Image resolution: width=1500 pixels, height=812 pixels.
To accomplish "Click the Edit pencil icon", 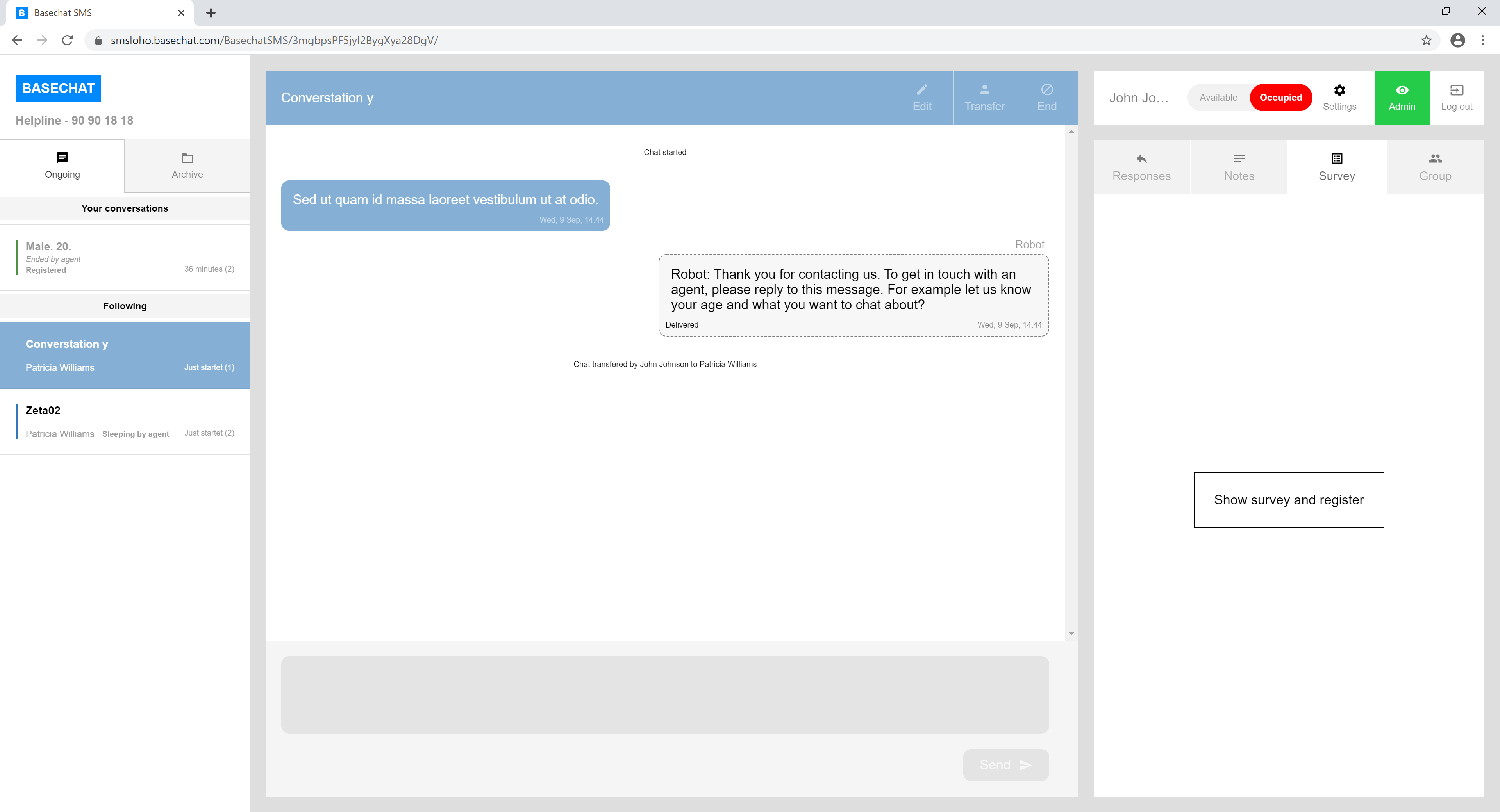I will click(922, 90).
